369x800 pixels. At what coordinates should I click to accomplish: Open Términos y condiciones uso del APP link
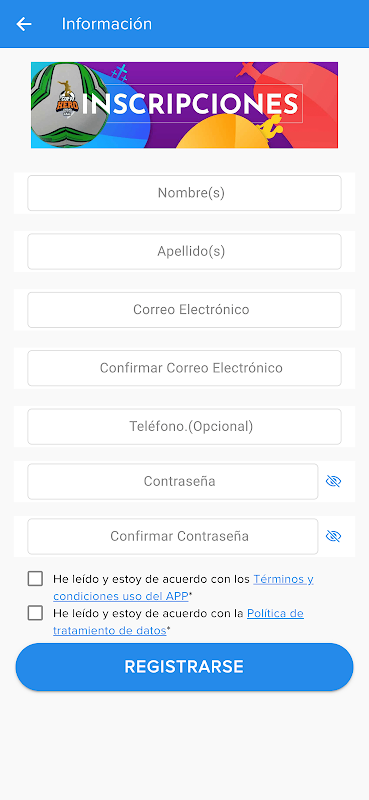pyautogui.click(x=183, y=587)
